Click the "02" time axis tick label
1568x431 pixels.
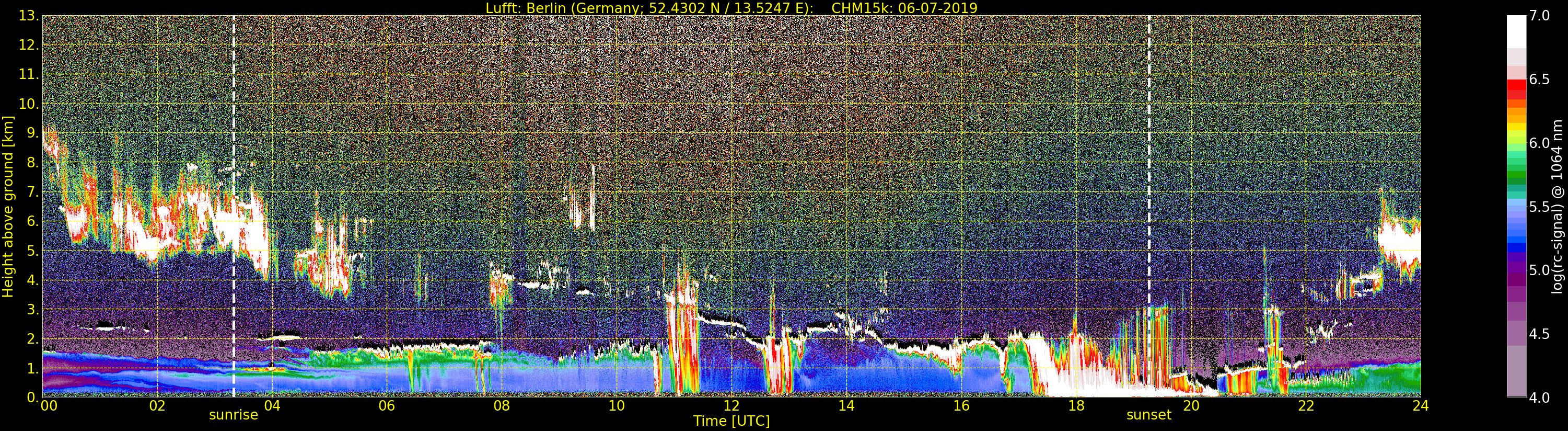(x=157, y=406)
